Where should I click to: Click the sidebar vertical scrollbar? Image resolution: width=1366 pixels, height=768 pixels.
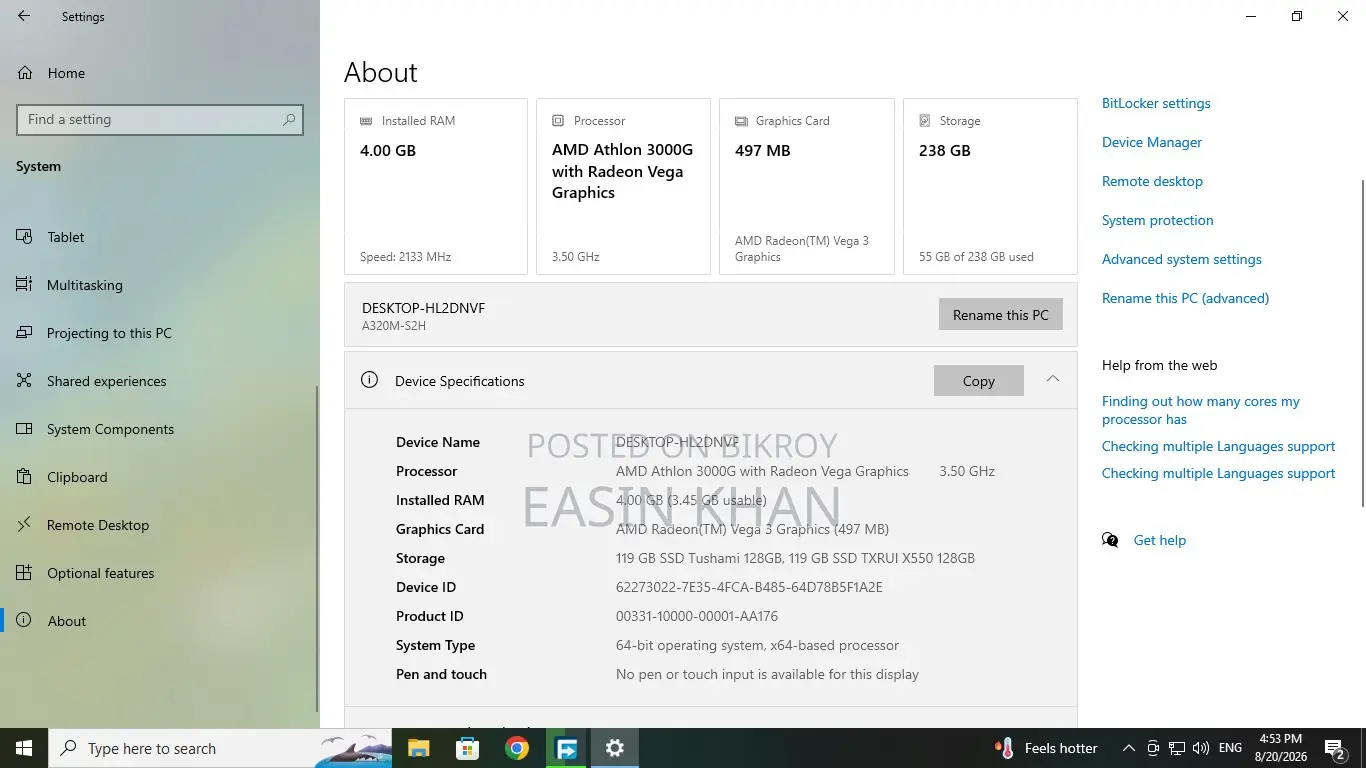(x=317, y=548)
